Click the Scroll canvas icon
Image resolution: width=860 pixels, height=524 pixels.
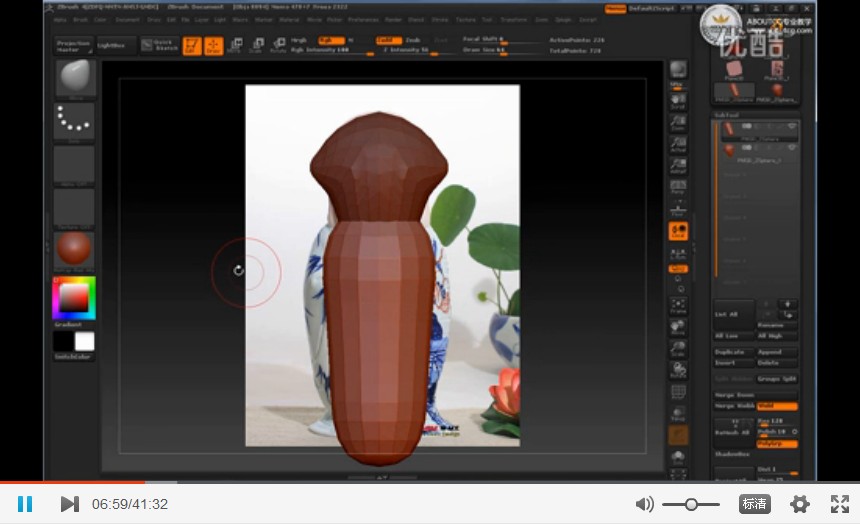click(x=678, y=101)
